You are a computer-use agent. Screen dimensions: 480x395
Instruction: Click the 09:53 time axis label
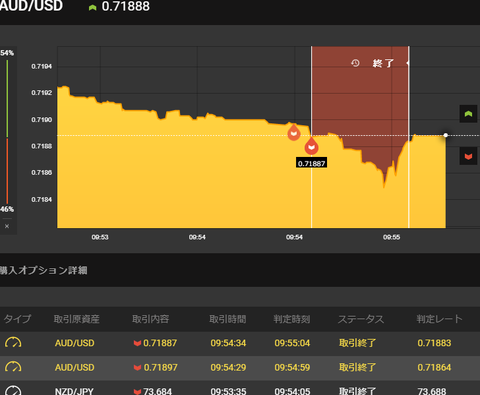[100, 237]
